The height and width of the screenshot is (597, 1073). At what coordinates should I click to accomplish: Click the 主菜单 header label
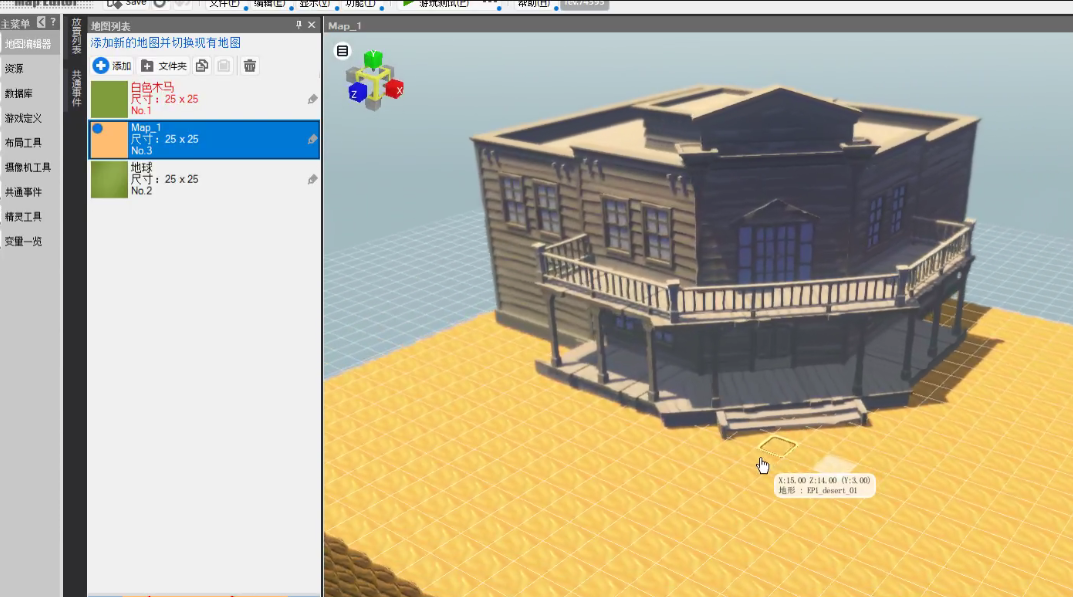click(15, 23)
